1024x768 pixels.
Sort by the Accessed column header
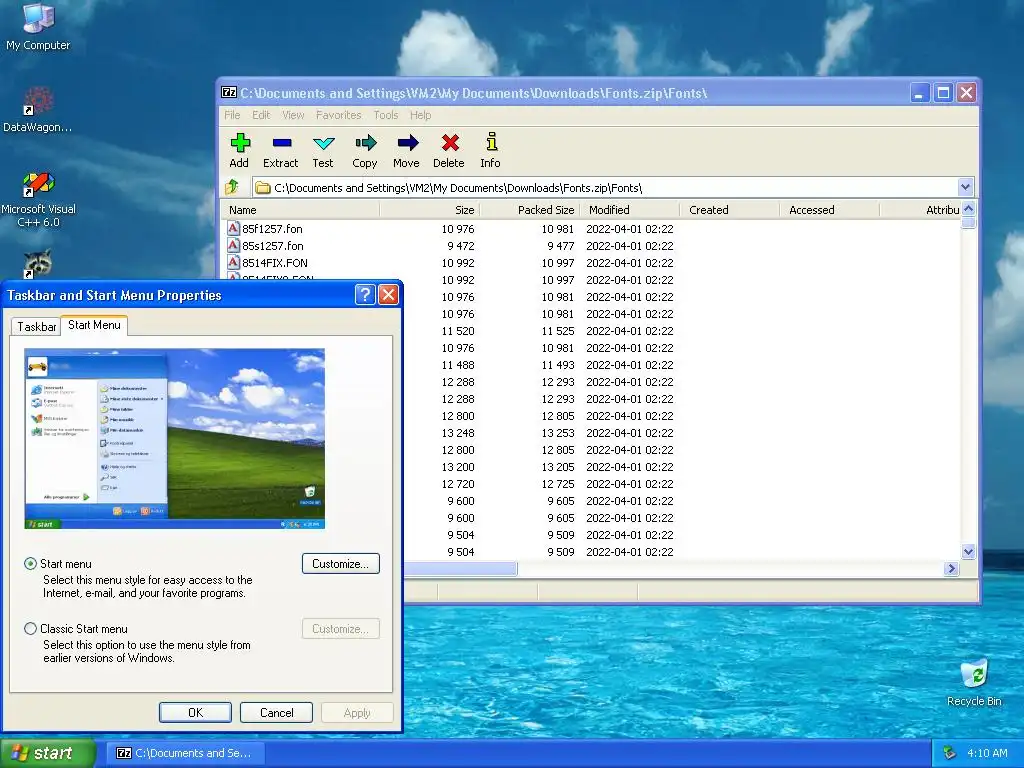(x=829, y=210)
